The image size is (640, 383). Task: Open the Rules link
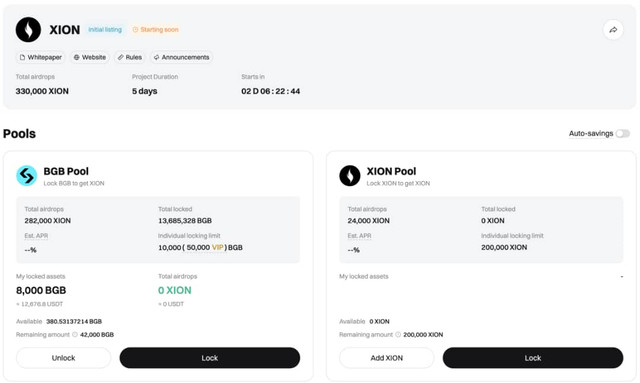point(130,57)
